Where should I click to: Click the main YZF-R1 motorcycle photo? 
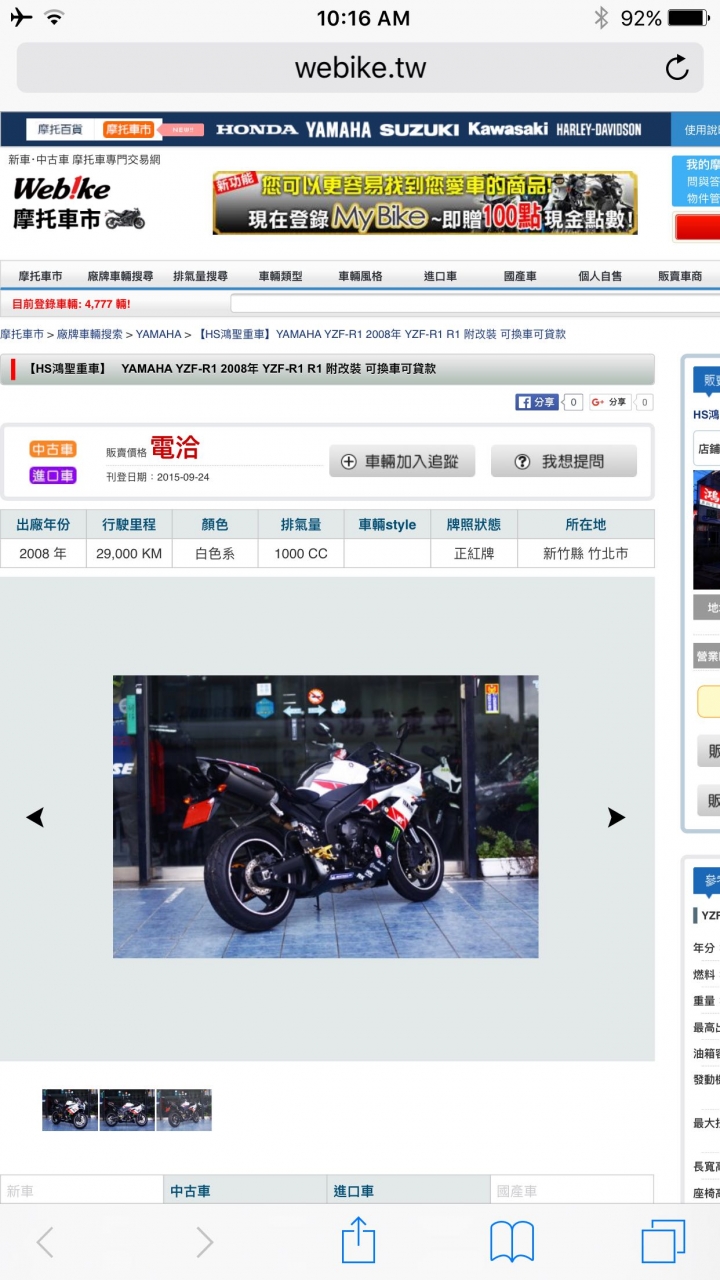325,817
